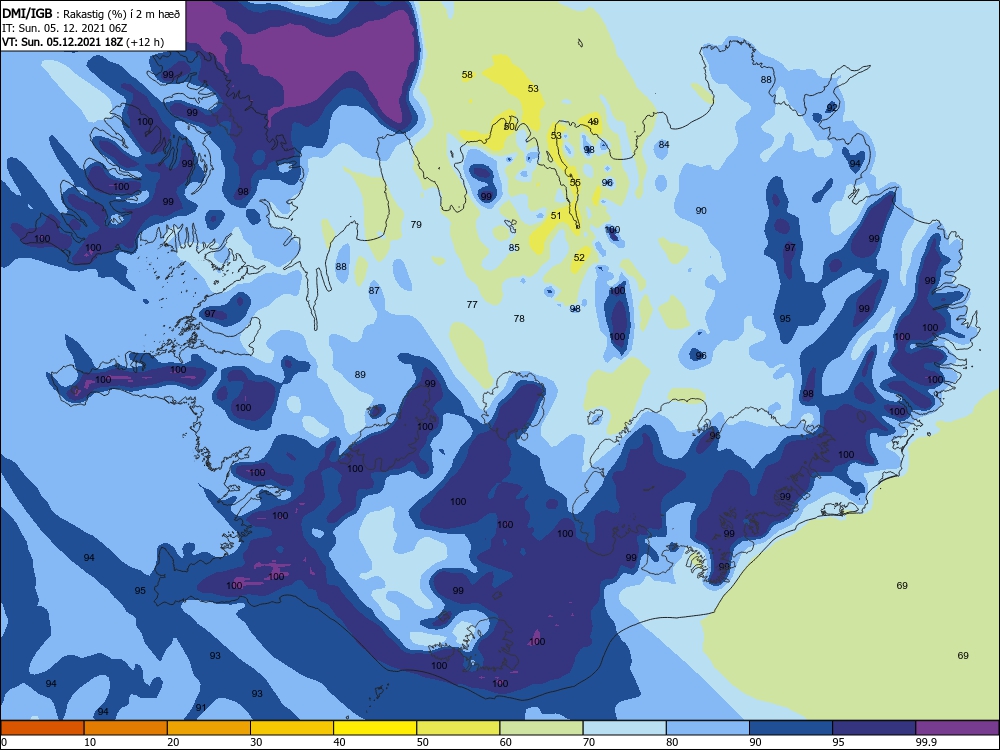Image resolution: width=1000 pixels, height=750 pixels.
Task: Select the light green 60–70 legend swatch
Action: click(541, 728)
